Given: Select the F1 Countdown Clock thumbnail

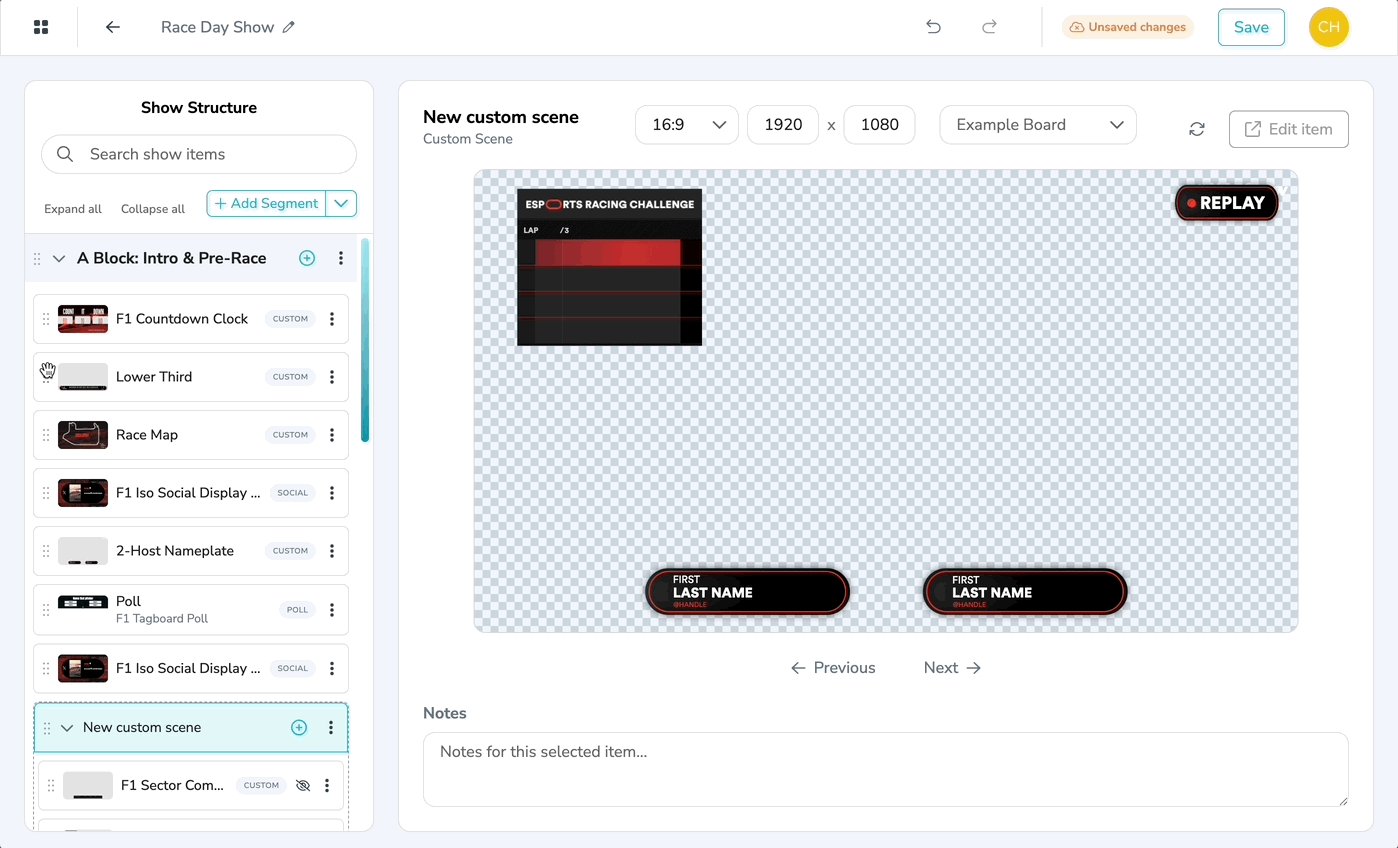Looking at the screenshot, I should click(x=83, y=319).
